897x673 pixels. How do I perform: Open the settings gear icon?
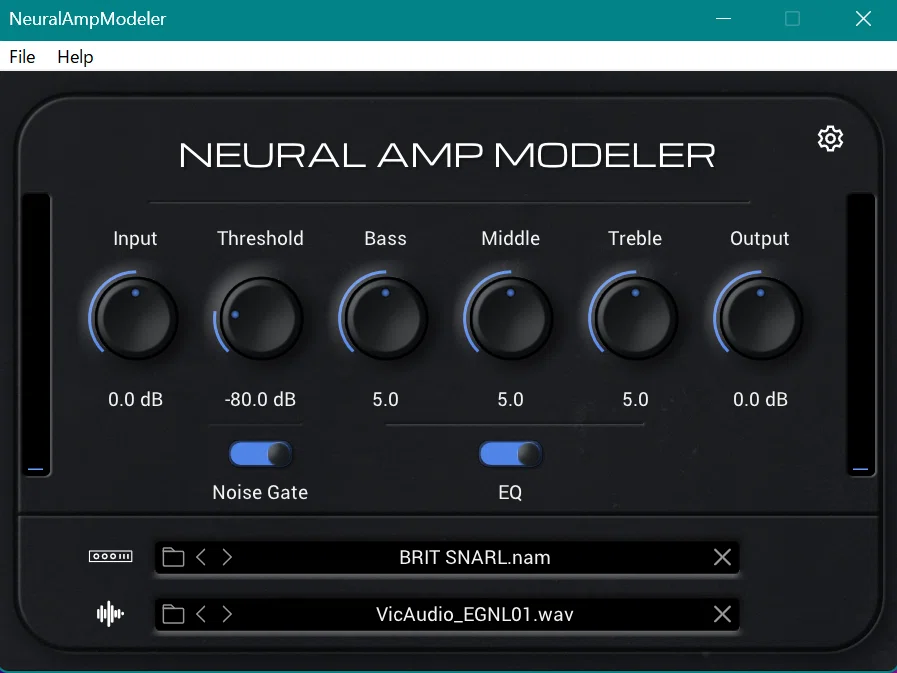(x=830, y=138)
